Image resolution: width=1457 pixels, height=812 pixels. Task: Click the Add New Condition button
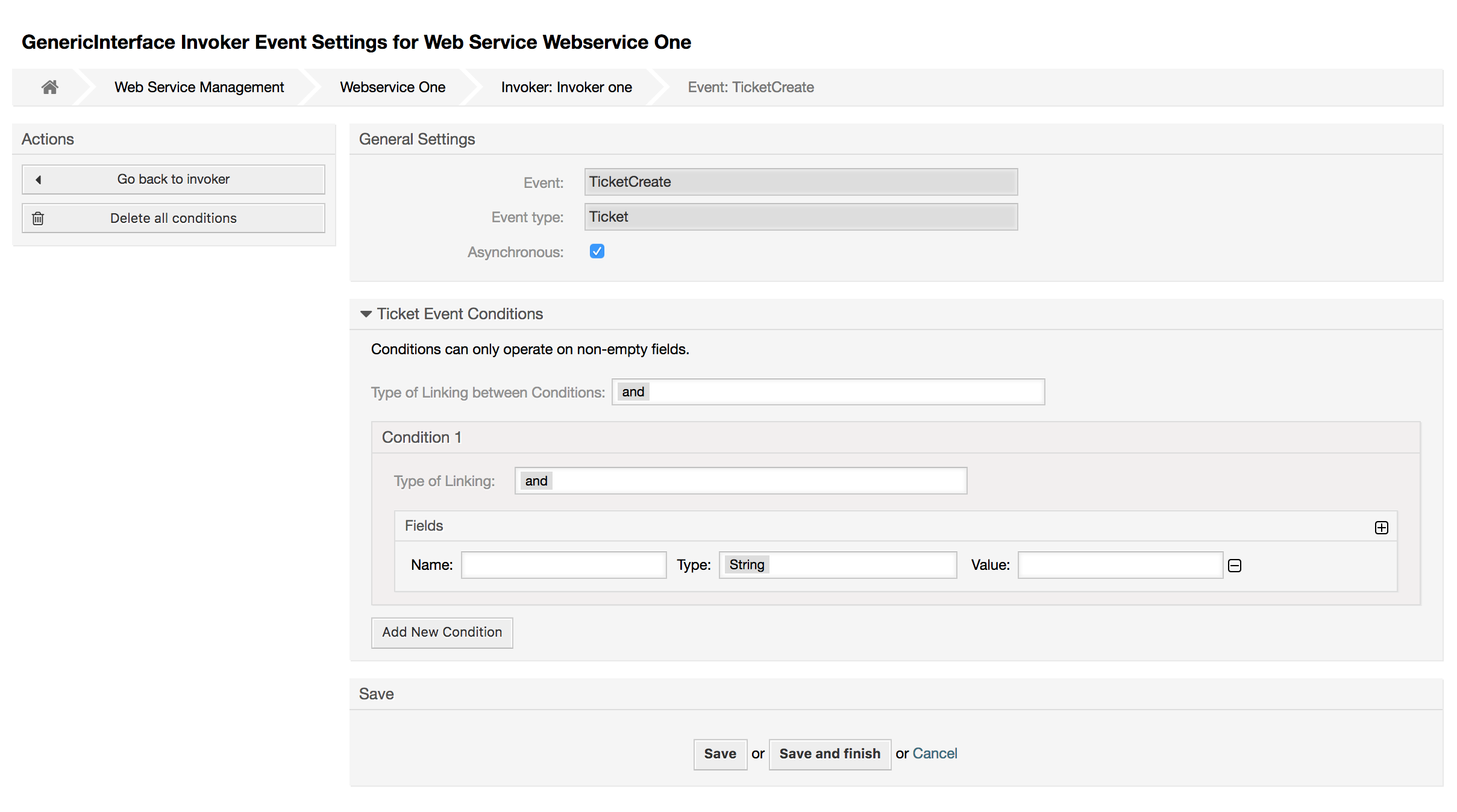(x=441, y=632)
